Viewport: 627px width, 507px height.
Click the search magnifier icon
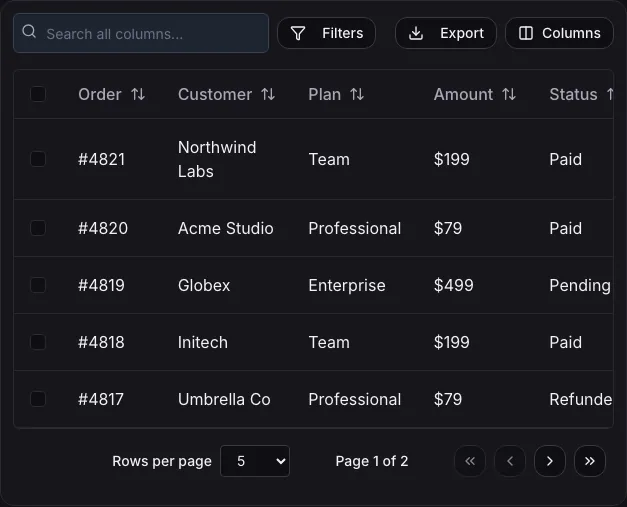(x=29, y=31)
